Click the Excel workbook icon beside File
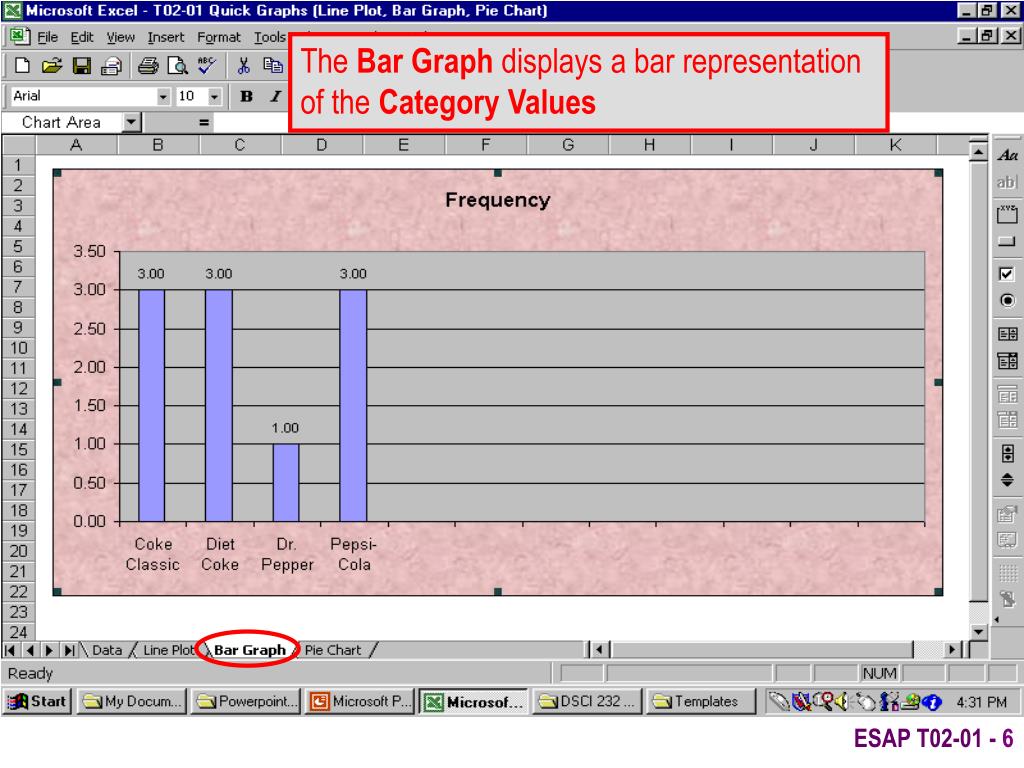1024x768 pixels. click(x=19, y=37)
